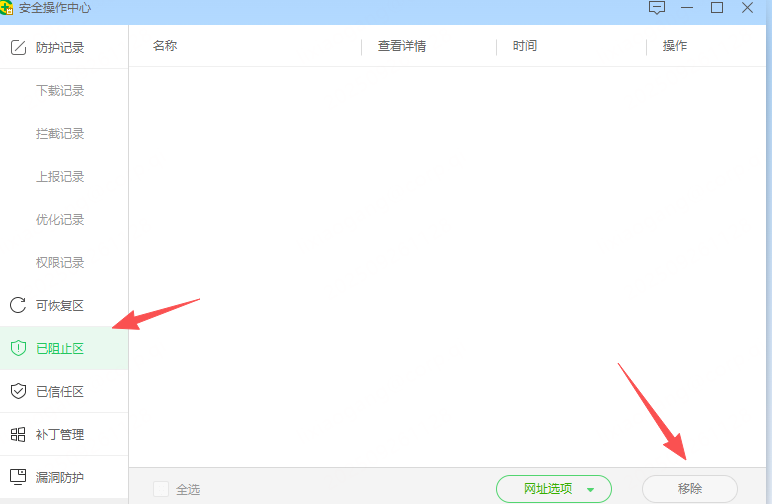This screenshot has height=504, width=772.
Task: Click the 名称 column header
Action: pos(164,46)
